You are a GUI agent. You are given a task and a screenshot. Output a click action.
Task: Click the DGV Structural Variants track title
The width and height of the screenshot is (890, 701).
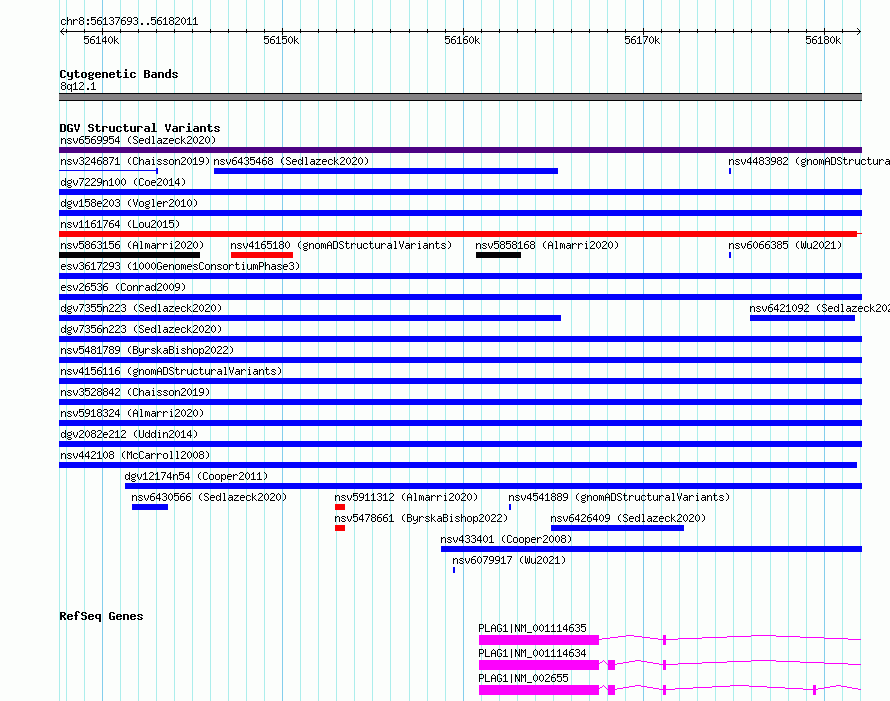(140, 128)
